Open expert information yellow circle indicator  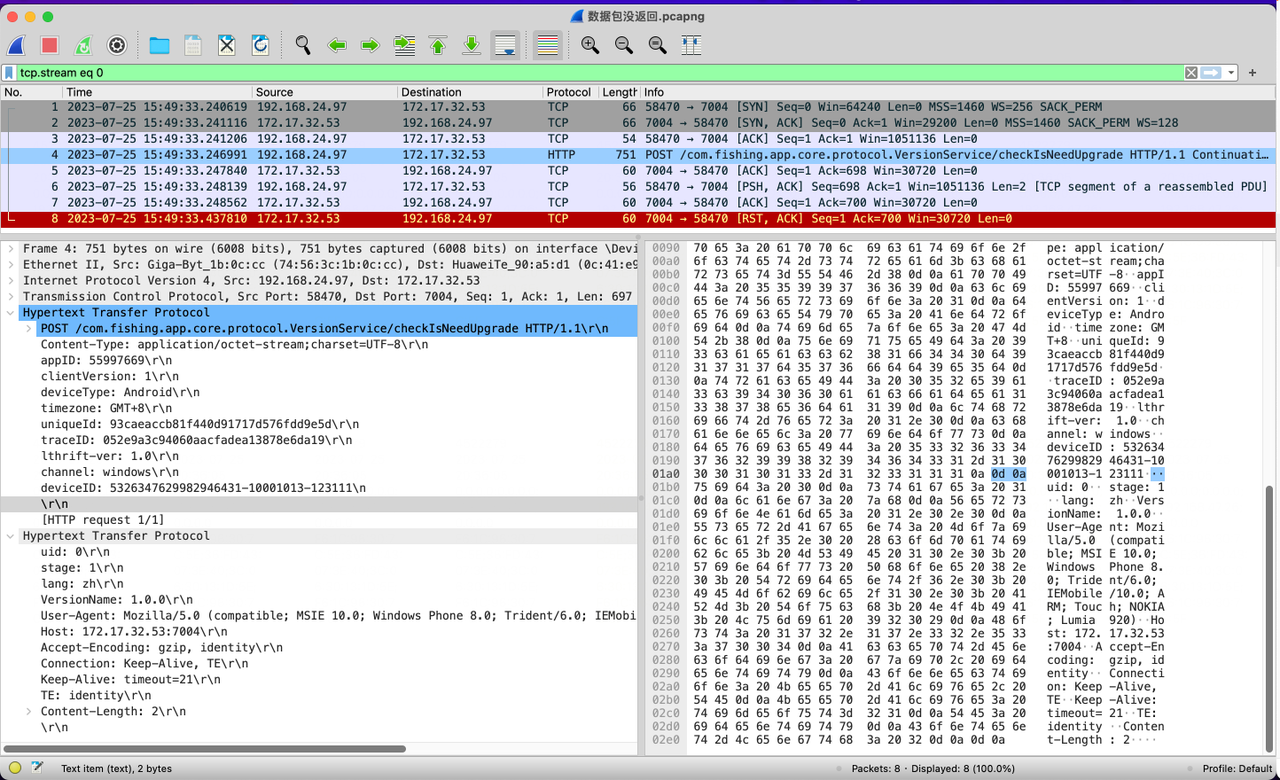click(x=14, y=768)
